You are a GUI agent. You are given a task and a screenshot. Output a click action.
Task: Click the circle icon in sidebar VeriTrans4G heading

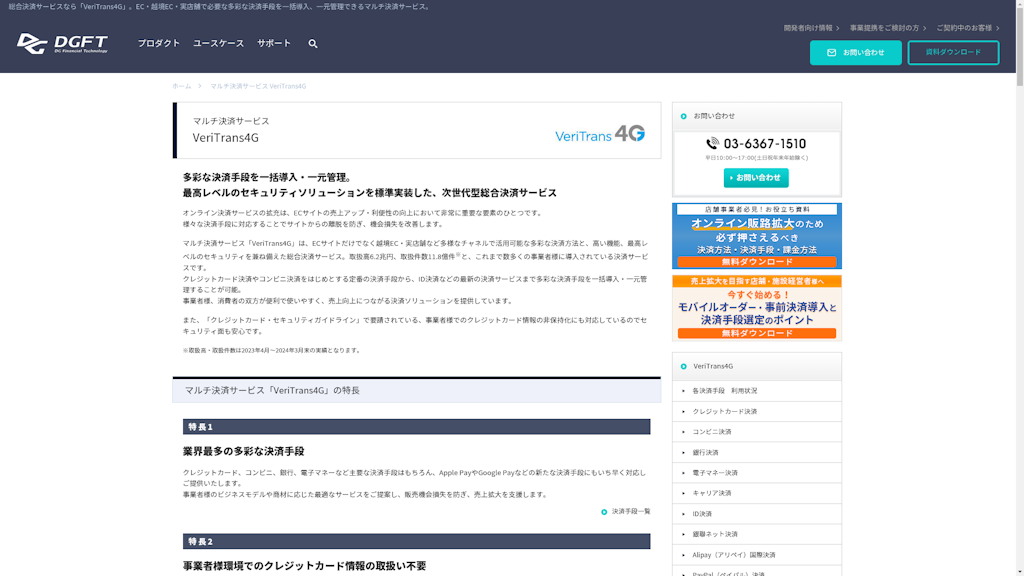pyautogui.click(x=684, y=366)
